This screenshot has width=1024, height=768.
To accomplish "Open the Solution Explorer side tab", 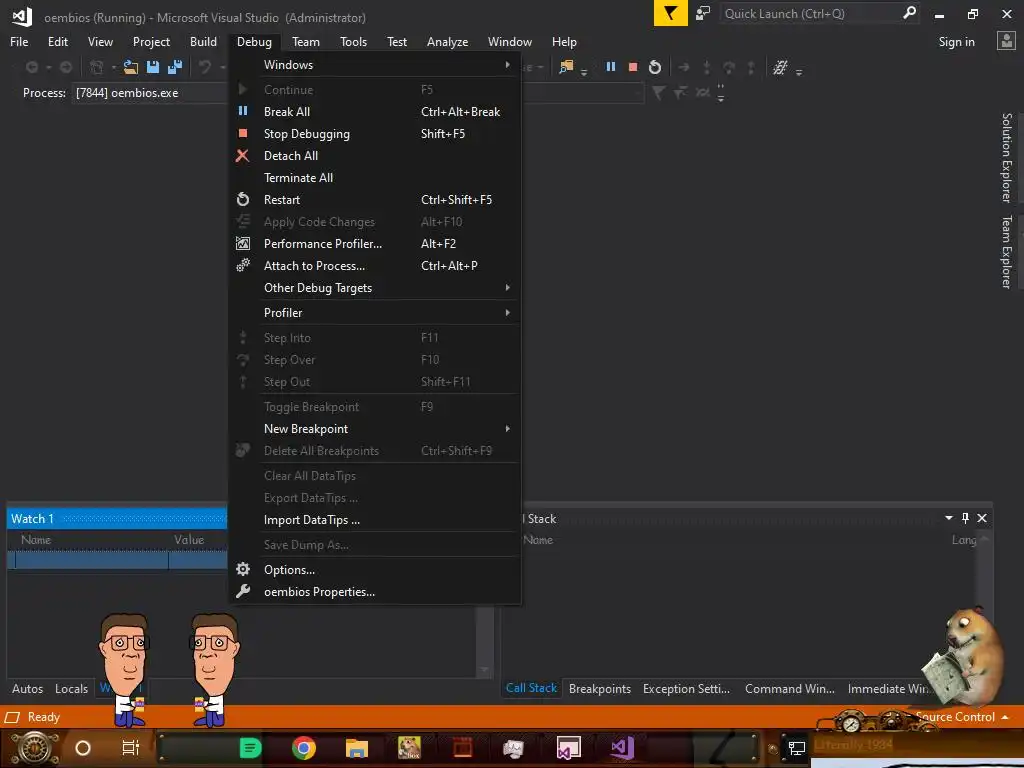I will click(x=1006, y=157).
